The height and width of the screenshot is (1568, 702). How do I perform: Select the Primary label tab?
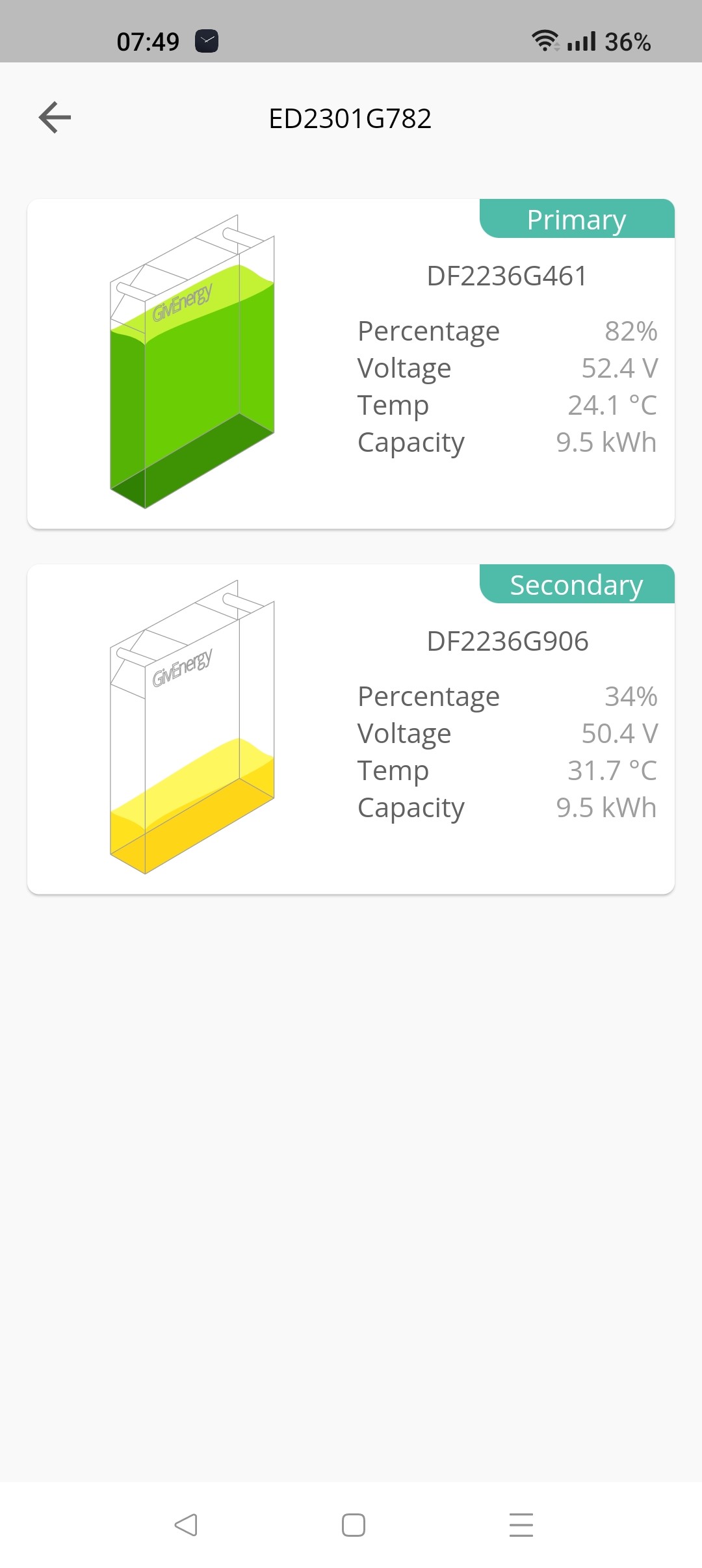pyautogui.click(x=577, y=219)
